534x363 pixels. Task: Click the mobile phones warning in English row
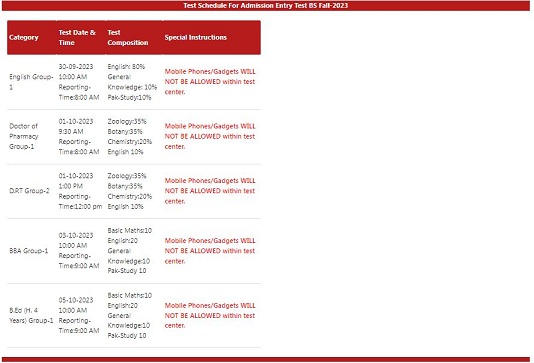210,82
